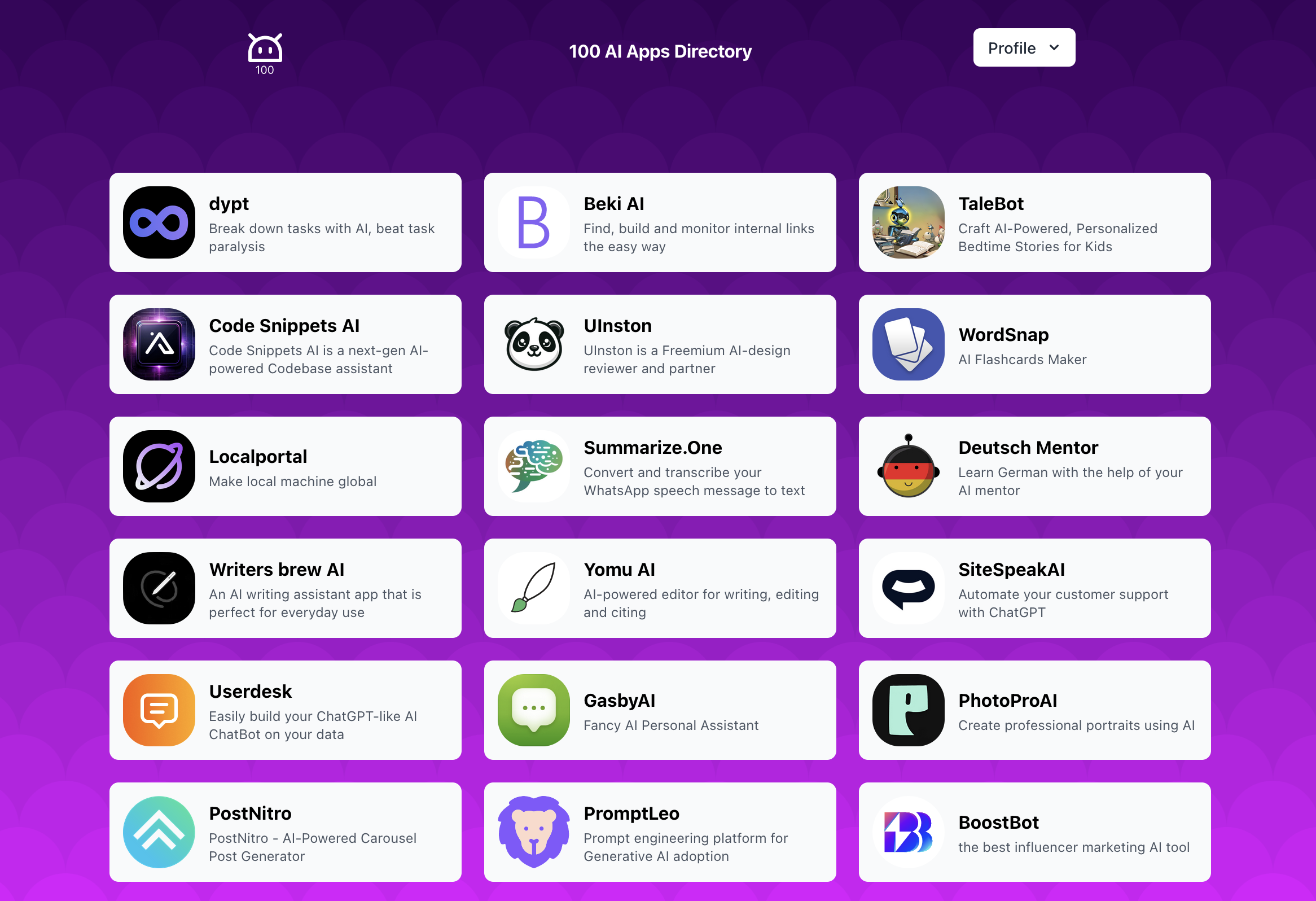
Task: Click the Yomu AI brush icon
Action: coord(533,588)
